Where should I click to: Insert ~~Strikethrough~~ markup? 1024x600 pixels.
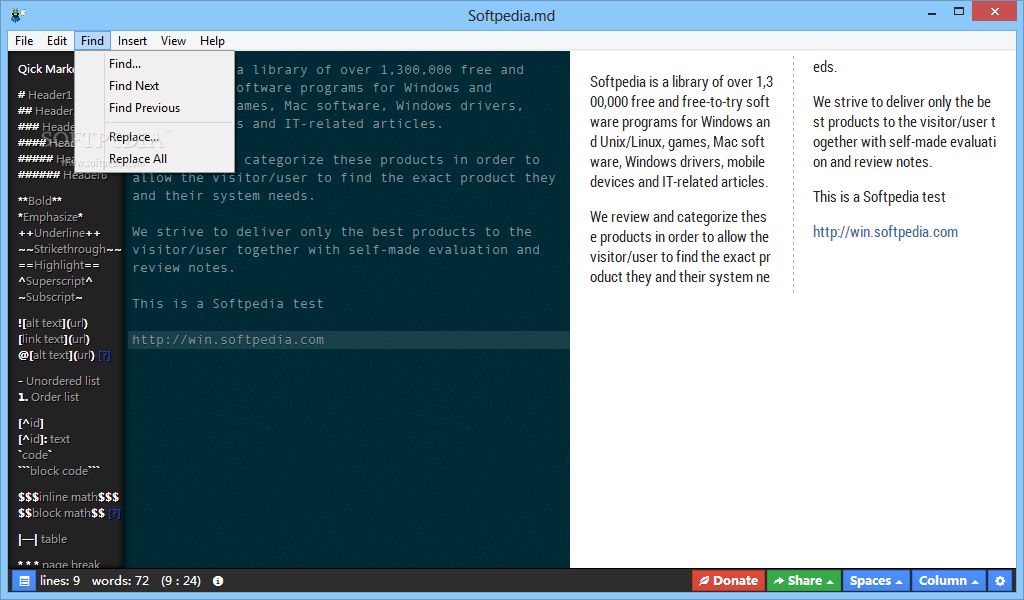click(x=70, y=249)
